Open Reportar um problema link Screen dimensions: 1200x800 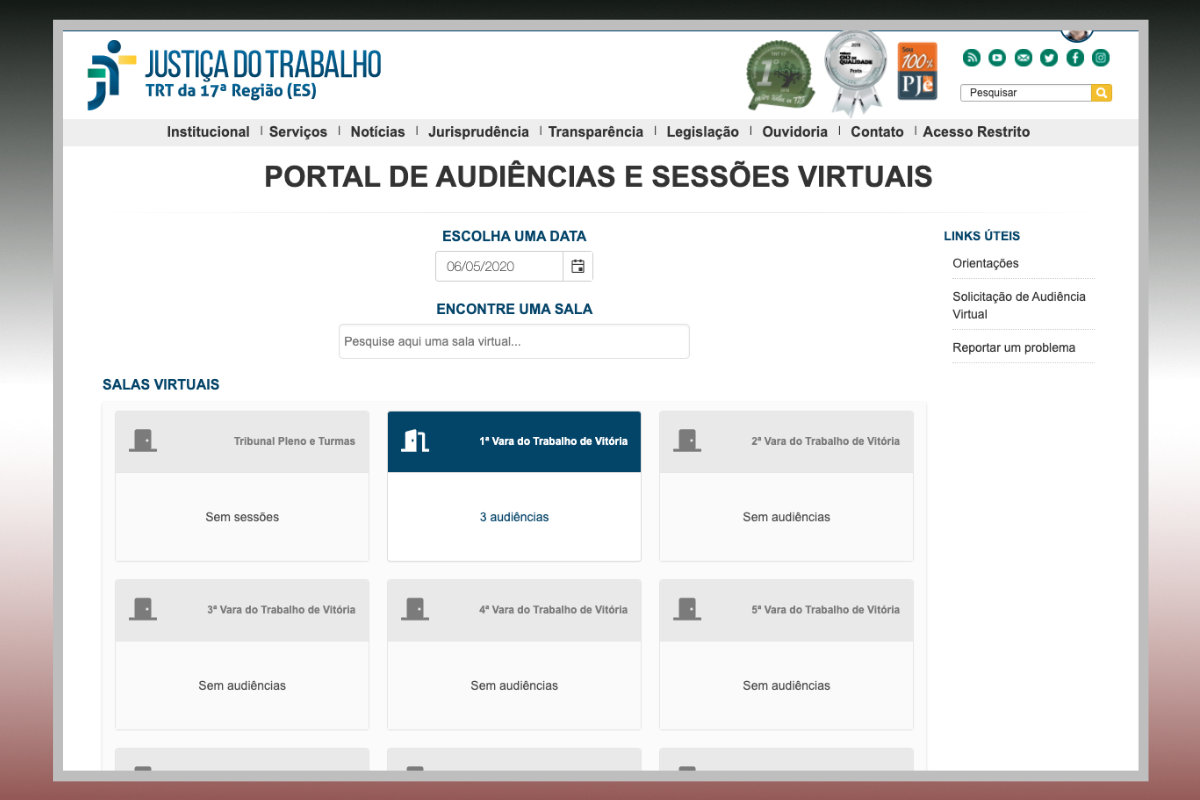point(1014,348)
